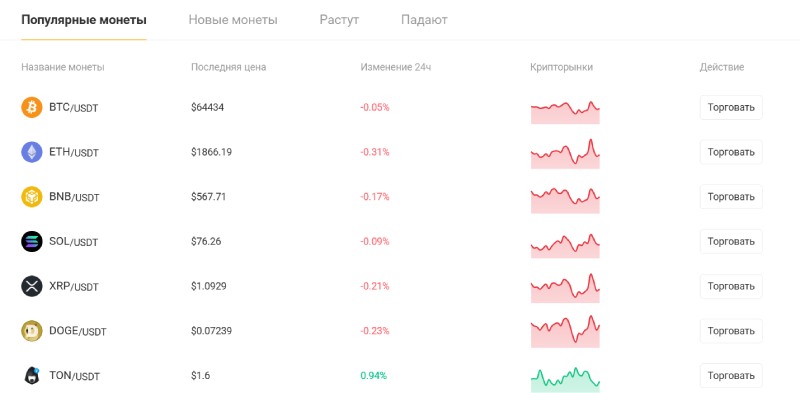Image resolution: width=800 pixels, height=393 pixels.
Task: Click Торговать button for BTC/USDT
Action: [x=731, y=108]
